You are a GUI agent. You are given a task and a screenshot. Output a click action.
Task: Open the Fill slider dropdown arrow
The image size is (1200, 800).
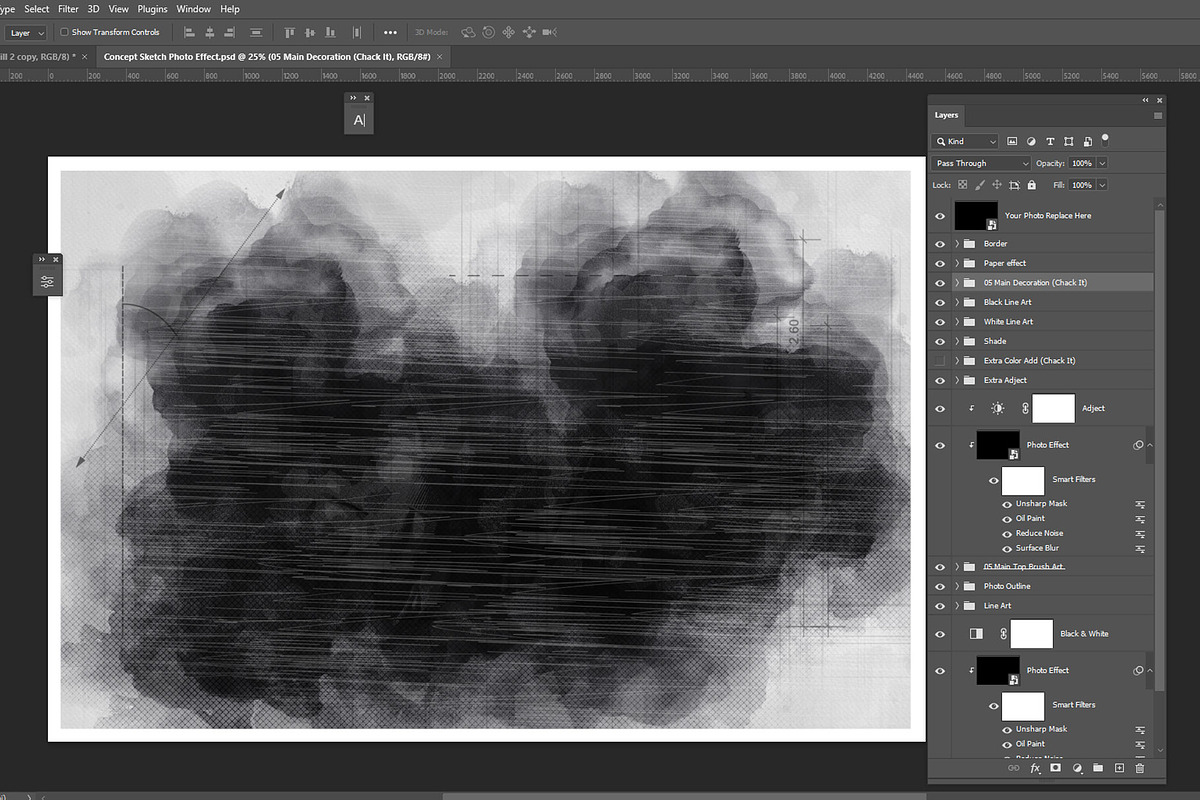point(1102,185)
